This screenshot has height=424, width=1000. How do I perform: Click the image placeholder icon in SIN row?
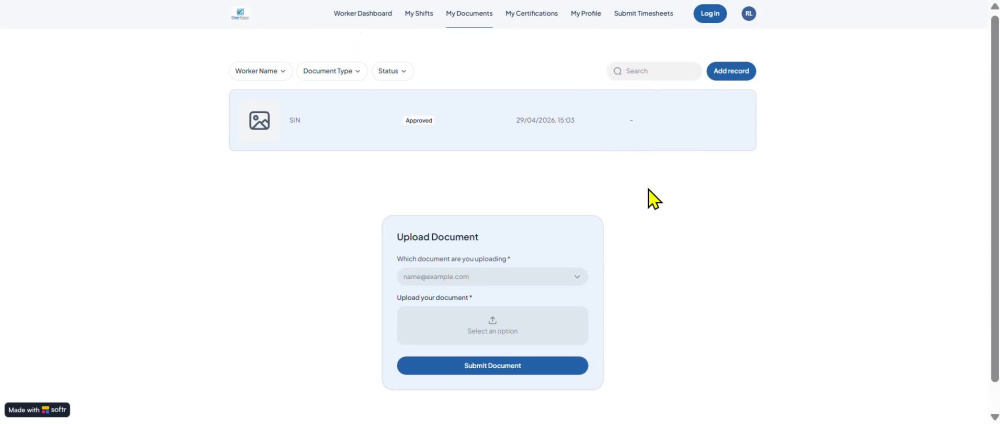pyautogui.click(x=260, y=121)
